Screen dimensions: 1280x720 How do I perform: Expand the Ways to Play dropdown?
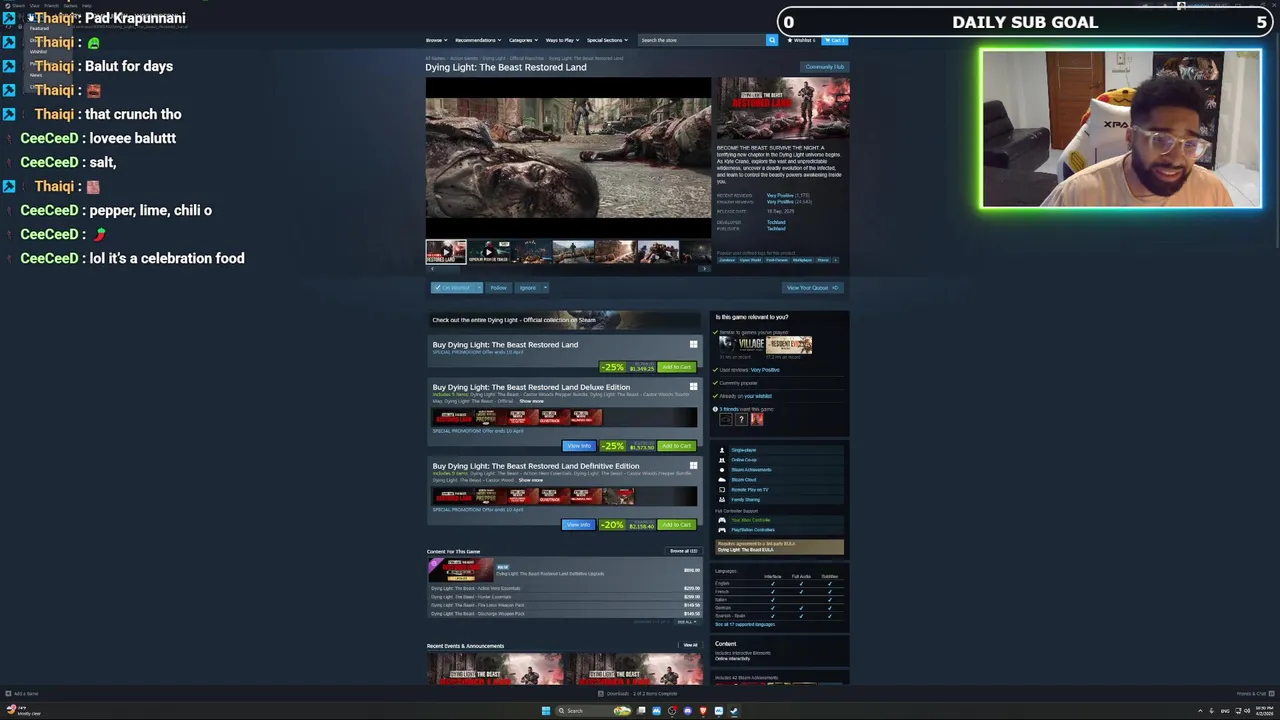563,40
